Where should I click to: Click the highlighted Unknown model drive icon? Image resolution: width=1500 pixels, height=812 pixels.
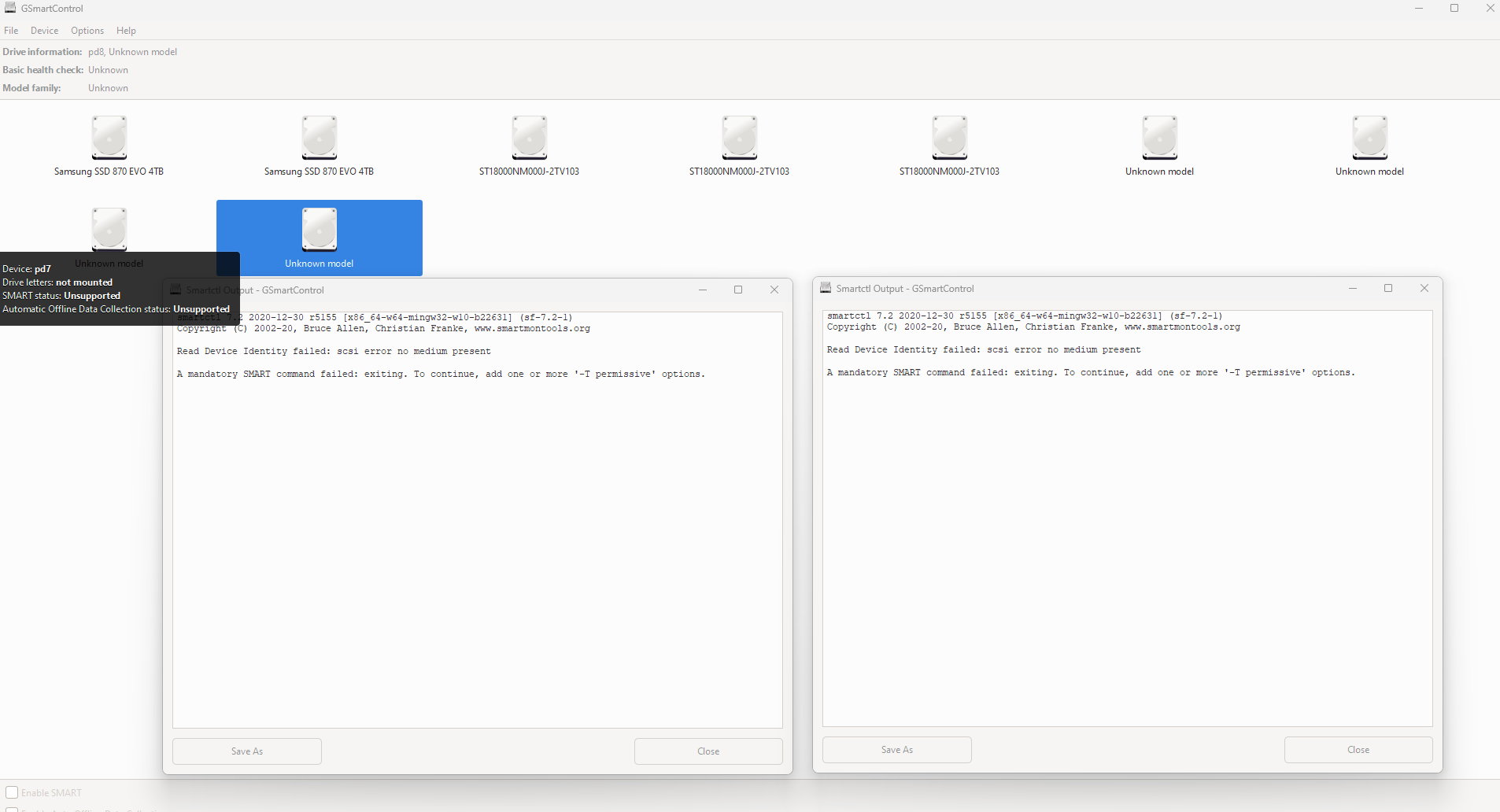pos(320,230)
